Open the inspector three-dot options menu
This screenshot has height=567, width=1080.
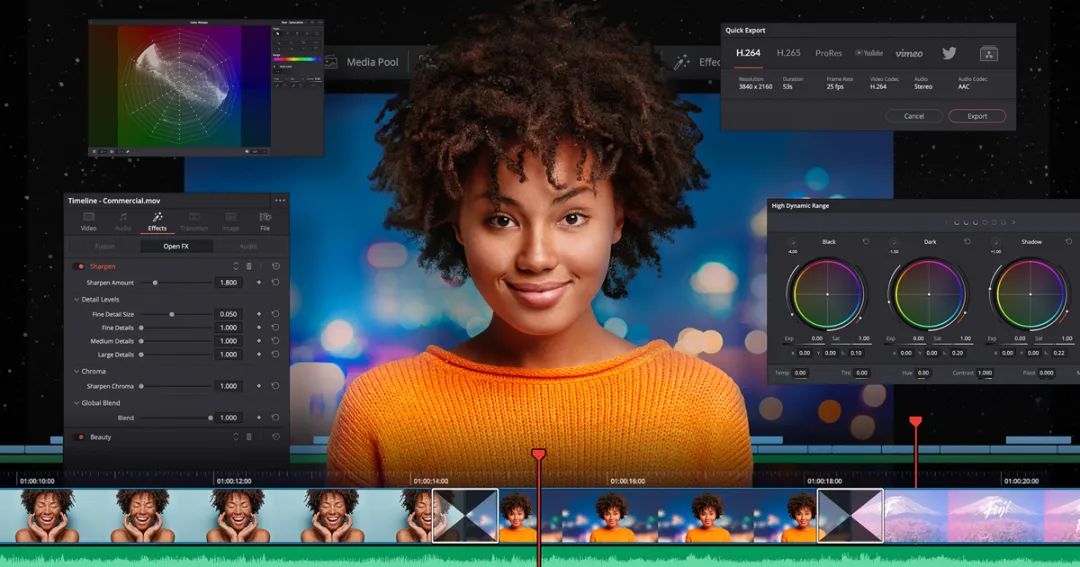pos(279,200)
